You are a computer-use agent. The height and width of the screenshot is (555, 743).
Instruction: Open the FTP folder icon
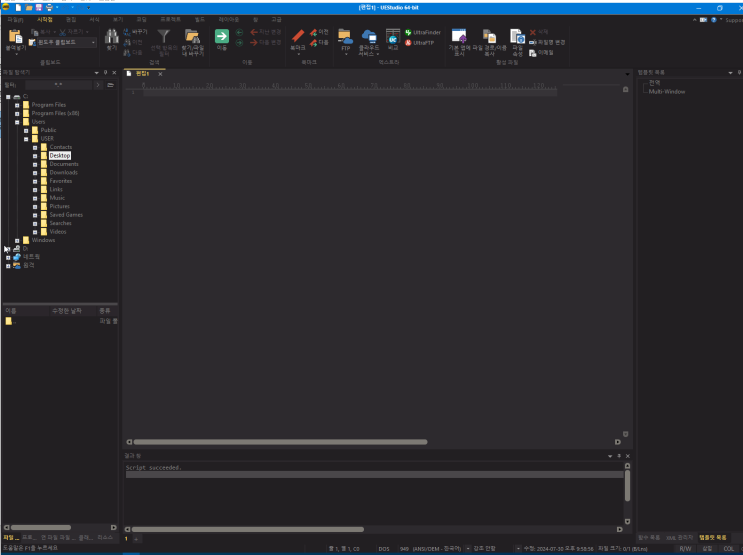[345, 36]
